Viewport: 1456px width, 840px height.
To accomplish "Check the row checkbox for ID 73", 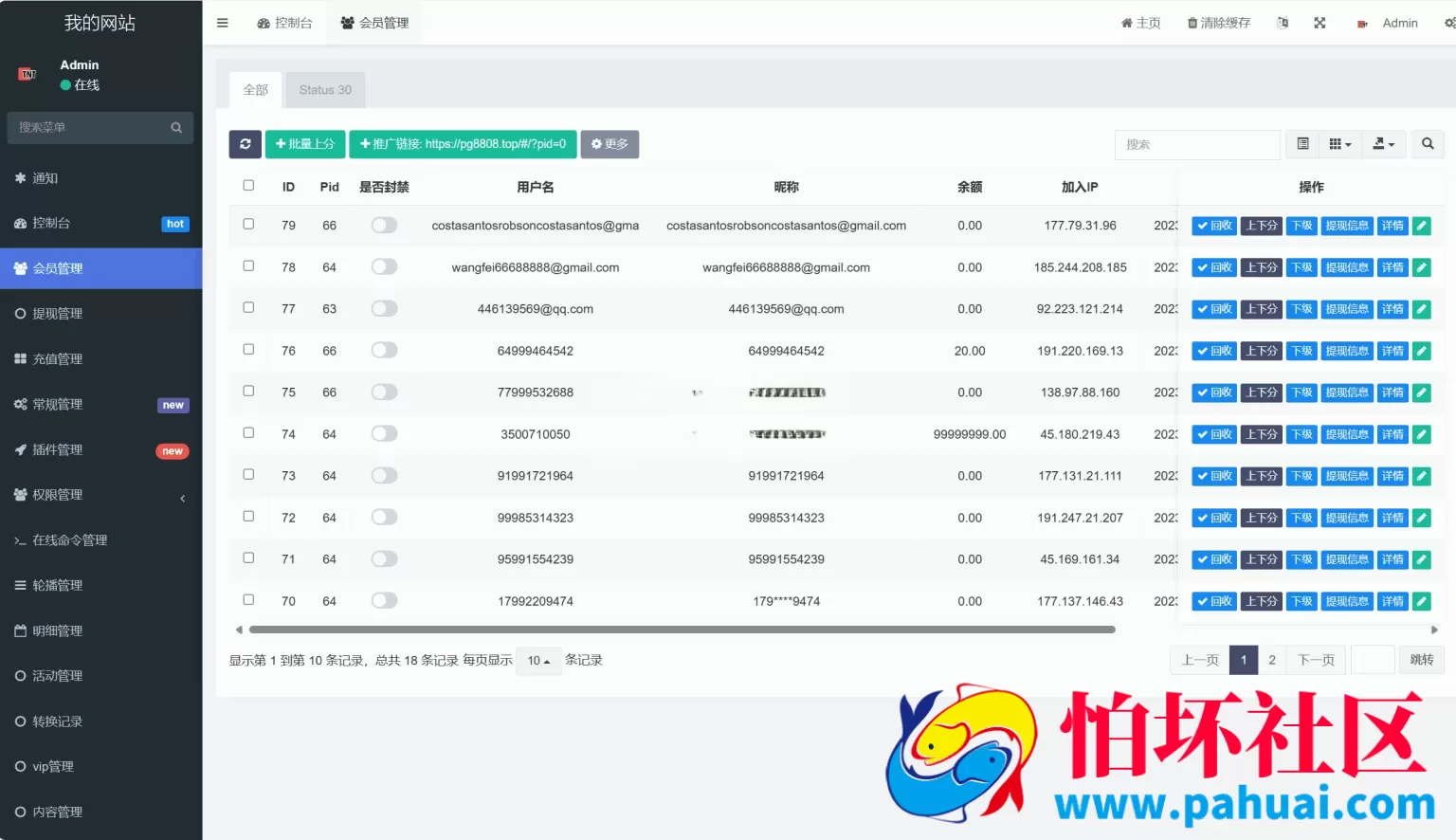I will (x=248, y=475).
